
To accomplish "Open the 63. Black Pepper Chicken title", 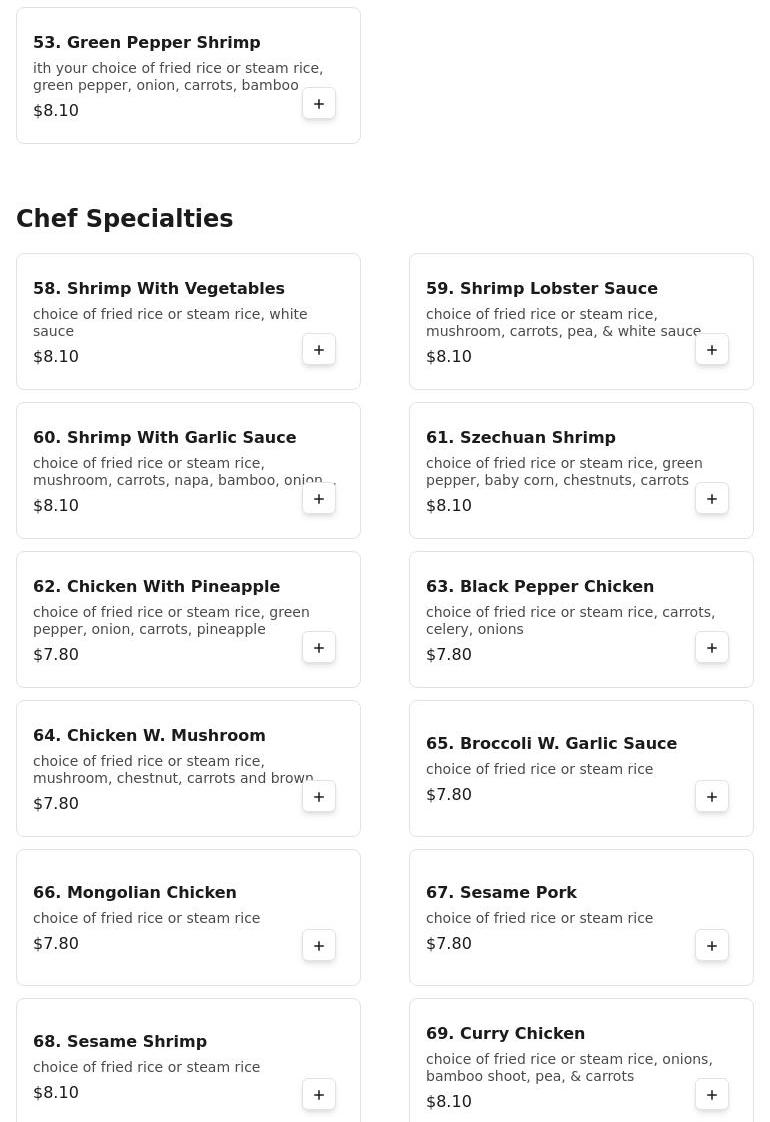I will [x=540, y=586].
